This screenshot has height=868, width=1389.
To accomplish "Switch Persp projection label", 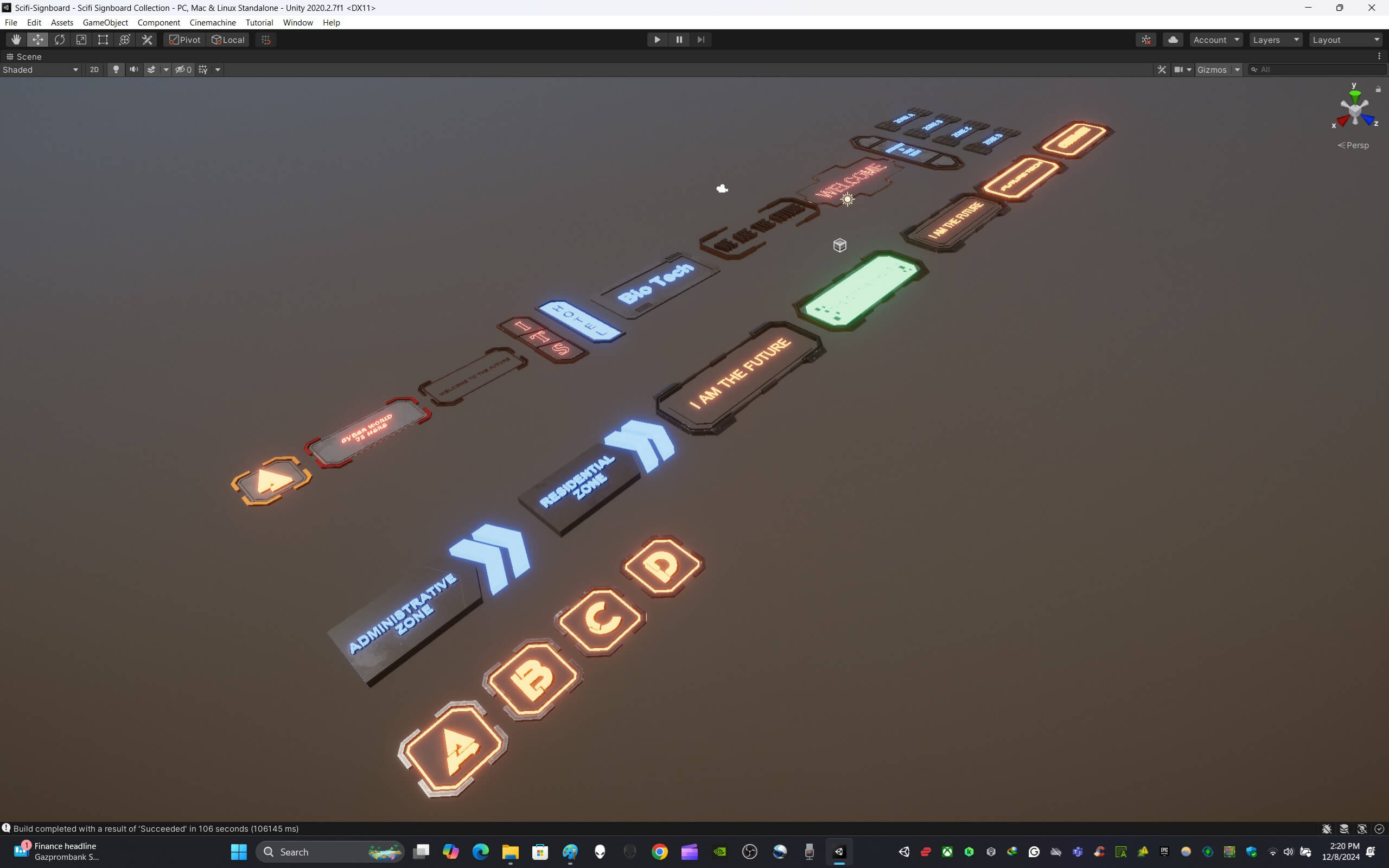I will 1353,145.
